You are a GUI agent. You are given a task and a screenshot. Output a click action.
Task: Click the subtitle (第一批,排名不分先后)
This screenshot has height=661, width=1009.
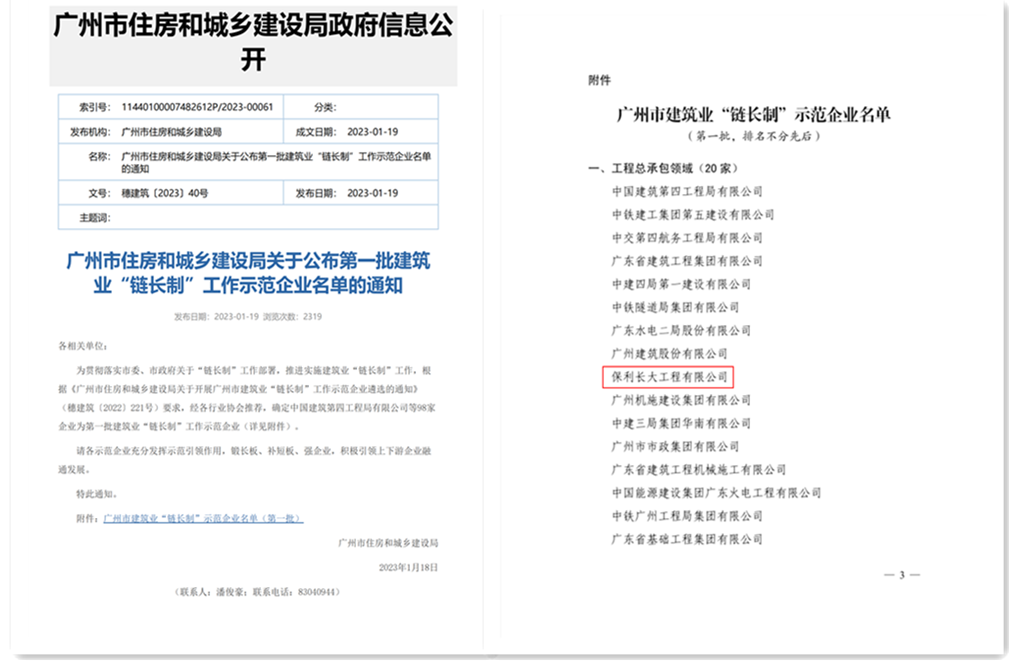tap(754, 136)
